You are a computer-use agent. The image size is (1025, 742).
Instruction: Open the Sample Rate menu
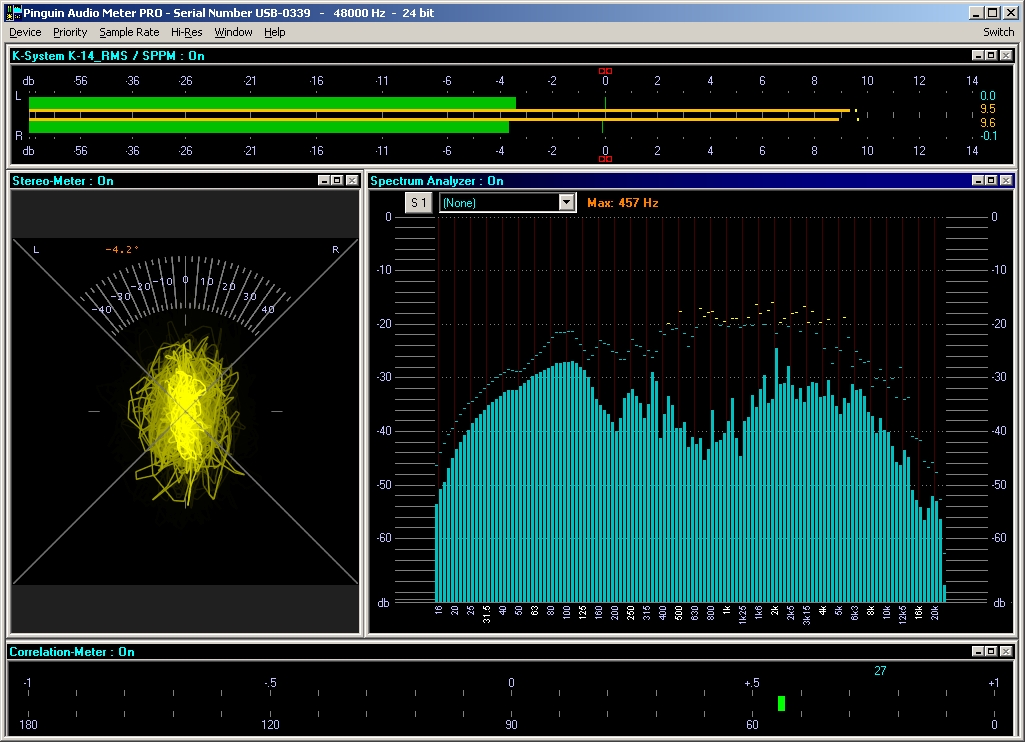click(129, 32)
